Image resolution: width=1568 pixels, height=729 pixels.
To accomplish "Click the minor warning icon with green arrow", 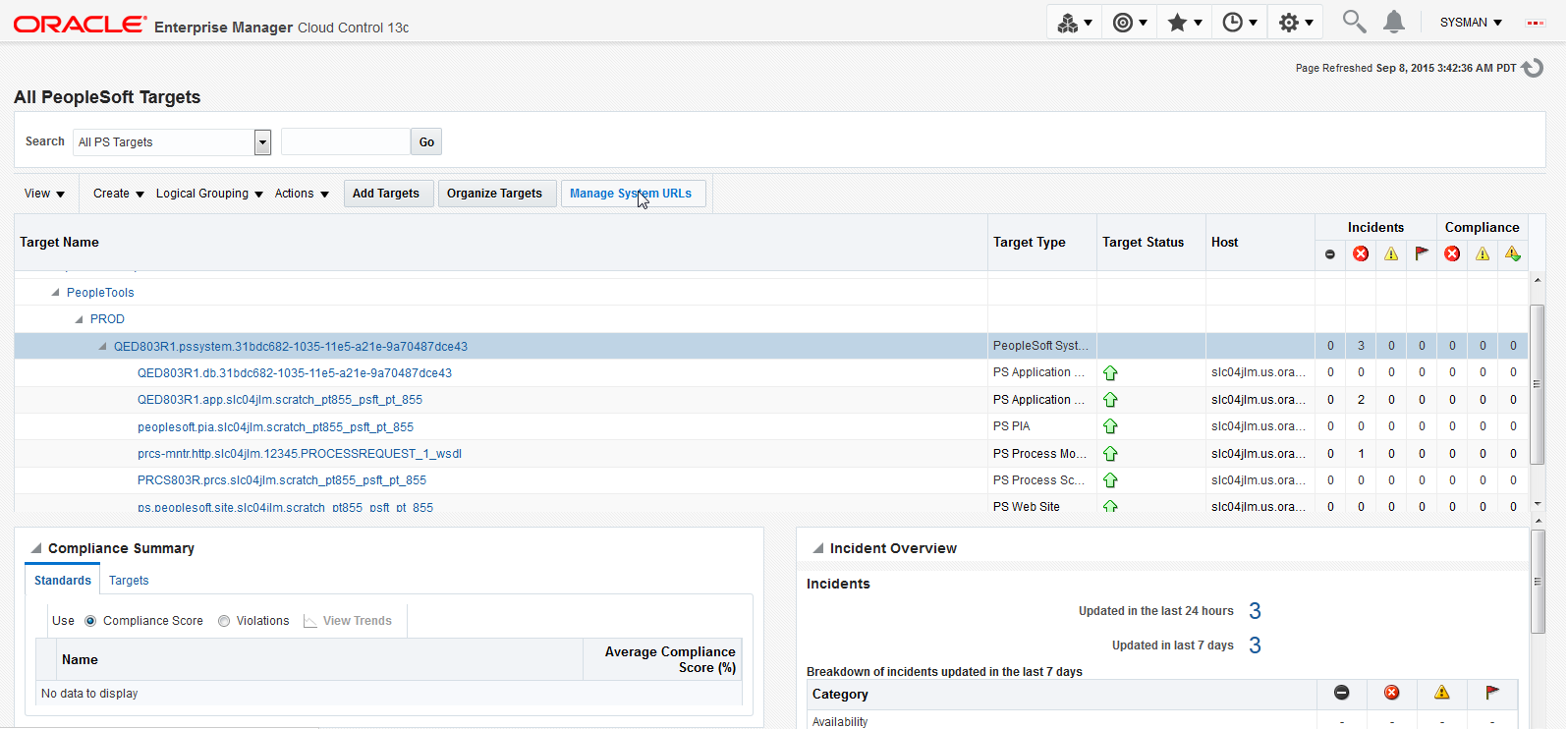I will point(1513,253).
